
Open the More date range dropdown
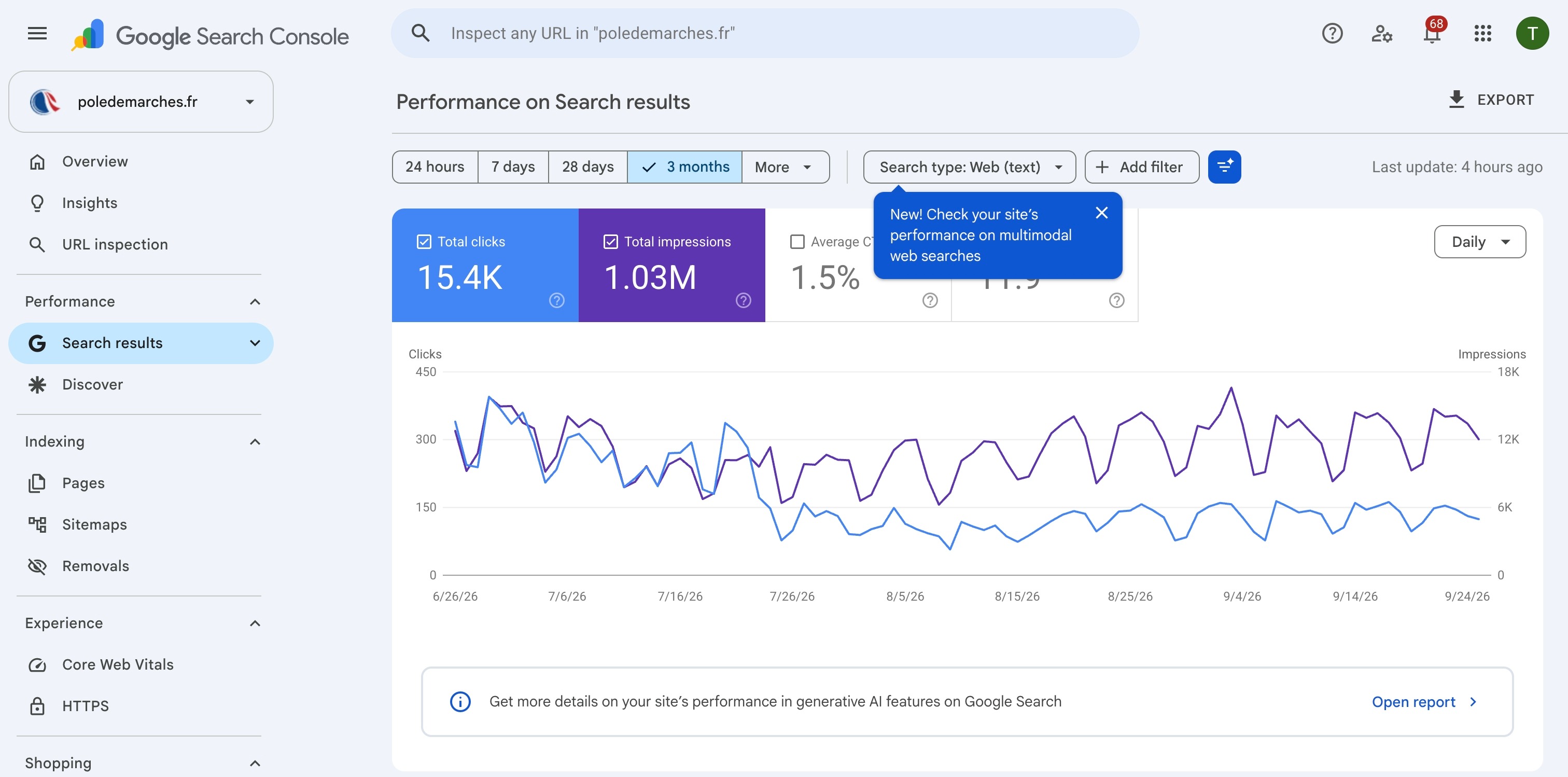785,167
